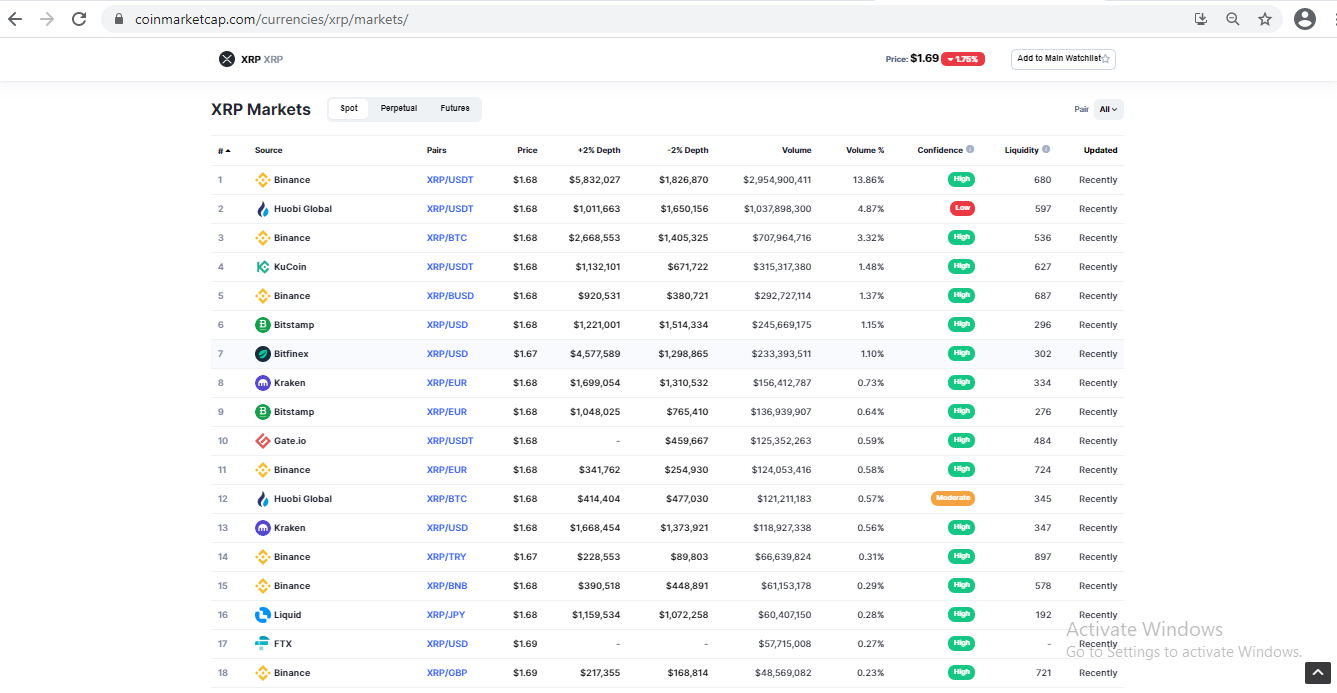This screenshot has width=1337, height=693.
Task: Click the padlock site info icon
Action: [x=119, y=19]
